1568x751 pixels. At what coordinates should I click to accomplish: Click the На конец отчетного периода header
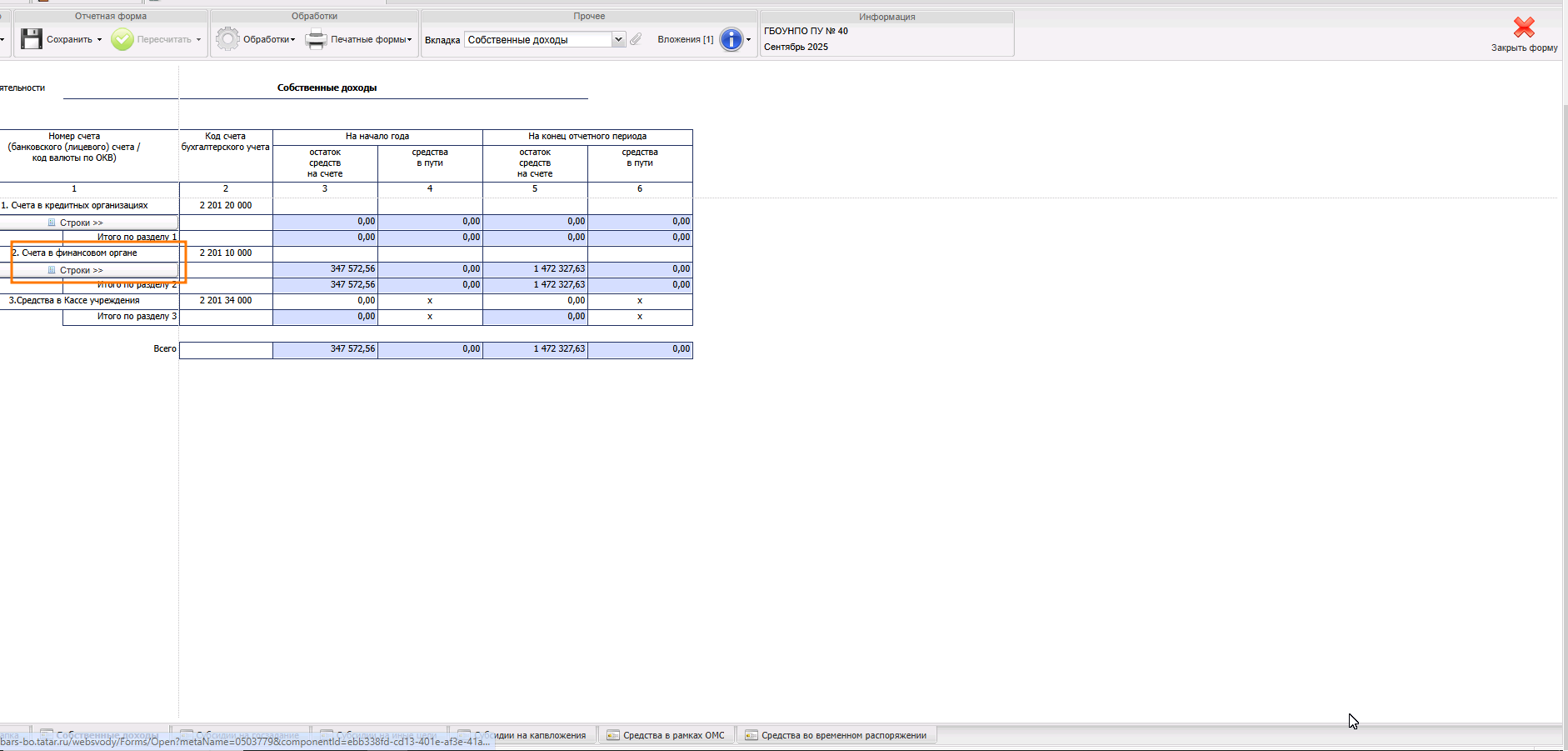coord(587,136)
